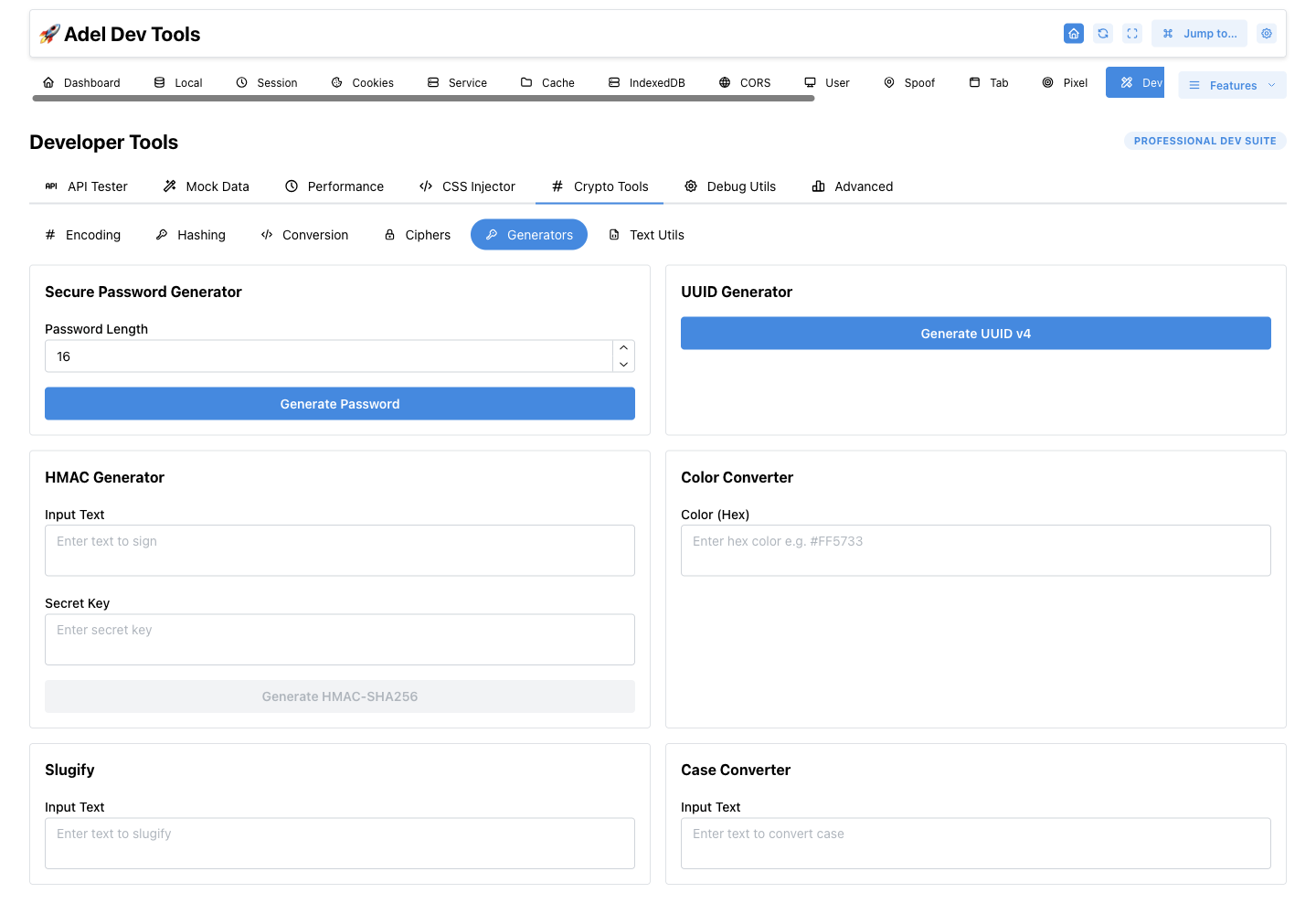The image size is (1316, 914).
Task: Toggle fullscreen using the expand icon
Action: pos(1132,34)
